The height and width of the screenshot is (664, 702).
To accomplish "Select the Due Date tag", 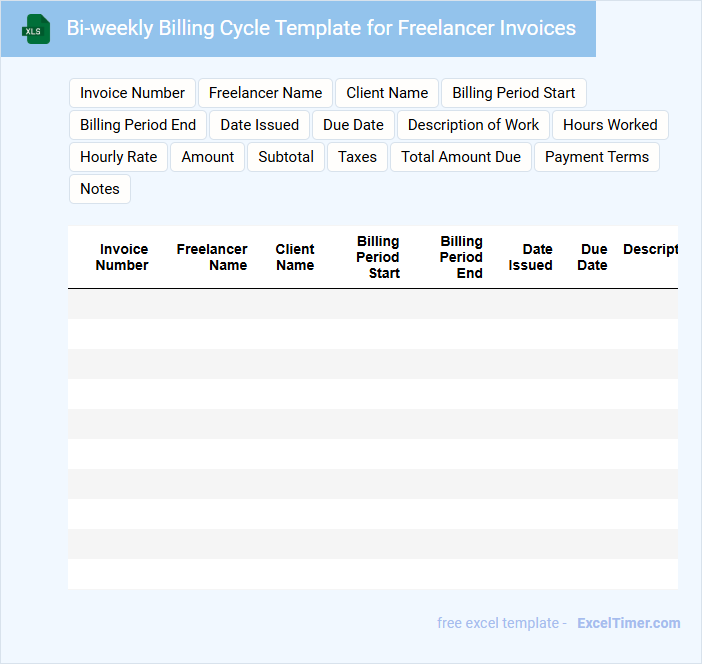I will click(353, 125).
